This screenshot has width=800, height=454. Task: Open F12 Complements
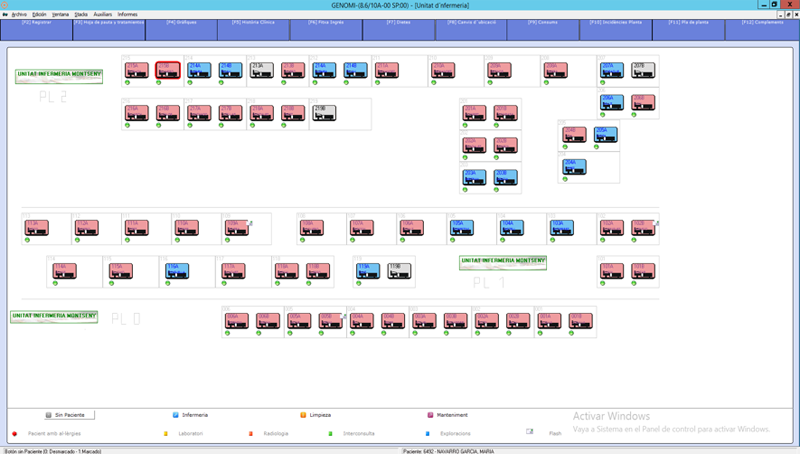click(x=761, y=21)
